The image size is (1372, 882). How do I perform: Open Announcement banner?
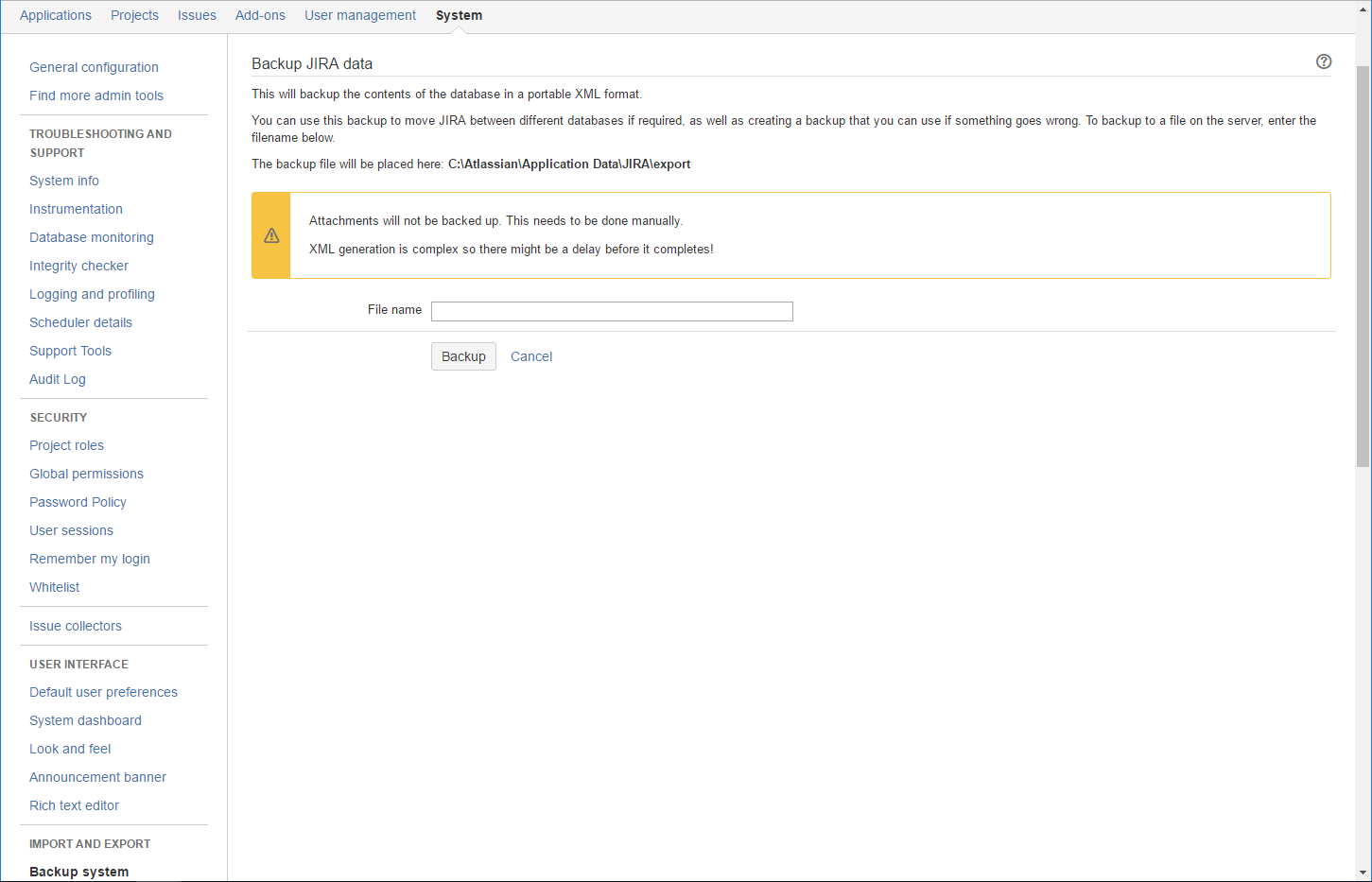point(97,777)
